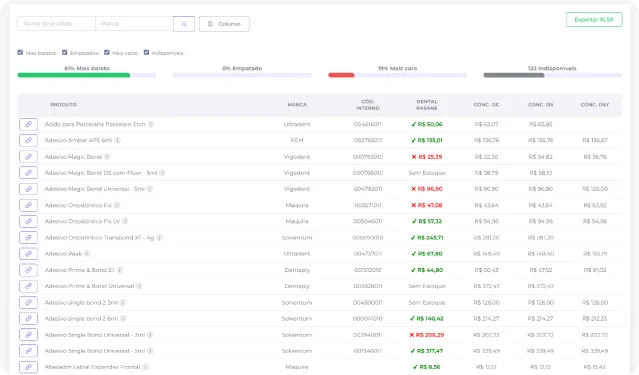Click the DENTAL PASANE column header
Viewport: 639px width, 375px height.
(x=427, y=105)
